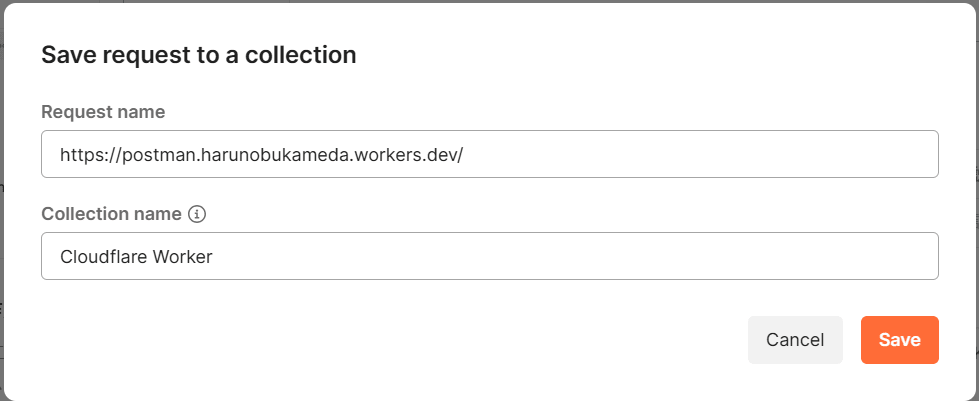Click the "Collection name" field label
Image resolution: width=979 pixels, height=401 pixels.
pos(111,214)
